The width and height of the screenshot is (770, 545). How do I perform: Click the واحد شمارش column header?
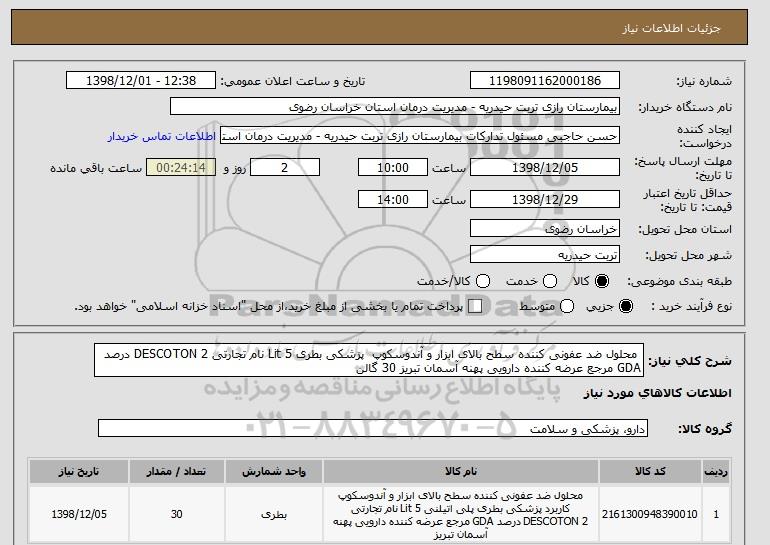[x=274, y=471]
